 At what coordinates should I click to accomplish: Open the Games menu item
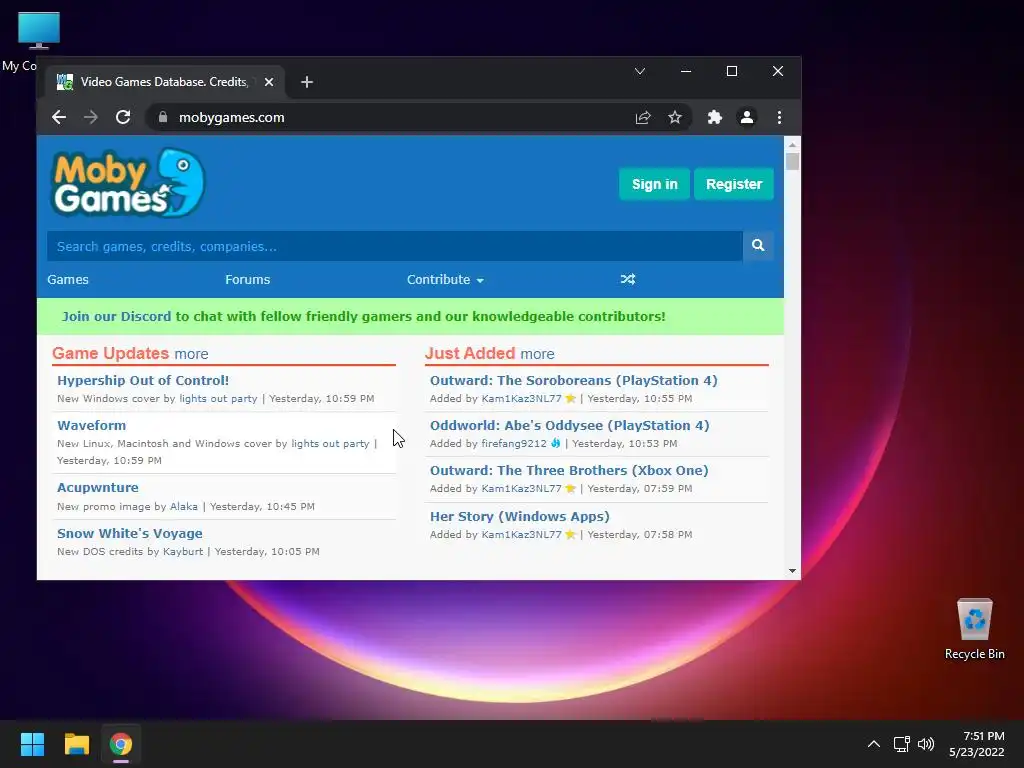[x=68, y=280]
